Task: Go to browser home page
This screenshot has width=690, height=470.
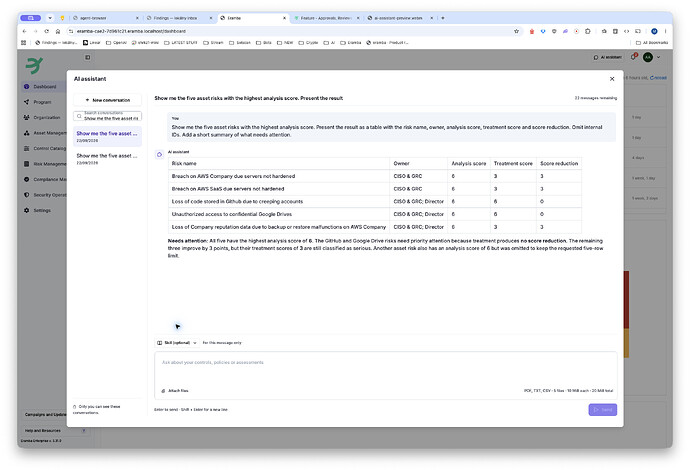Action: point(58,31)
